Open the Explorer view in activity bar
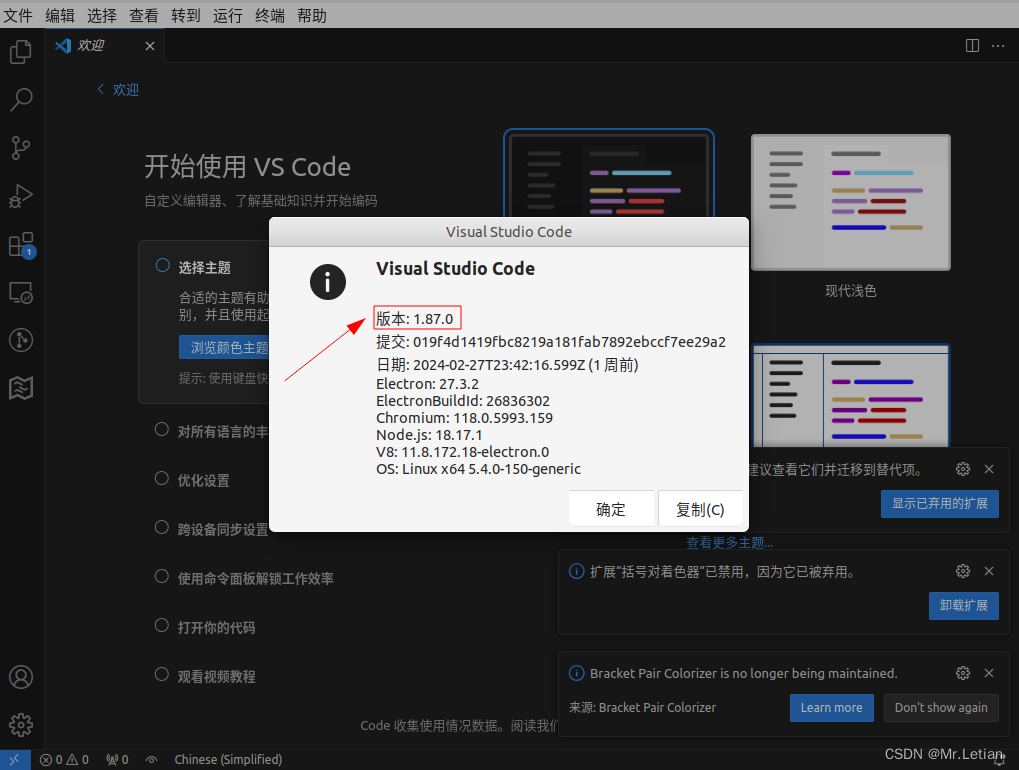1019x770 pixels. tap(21, 52)
